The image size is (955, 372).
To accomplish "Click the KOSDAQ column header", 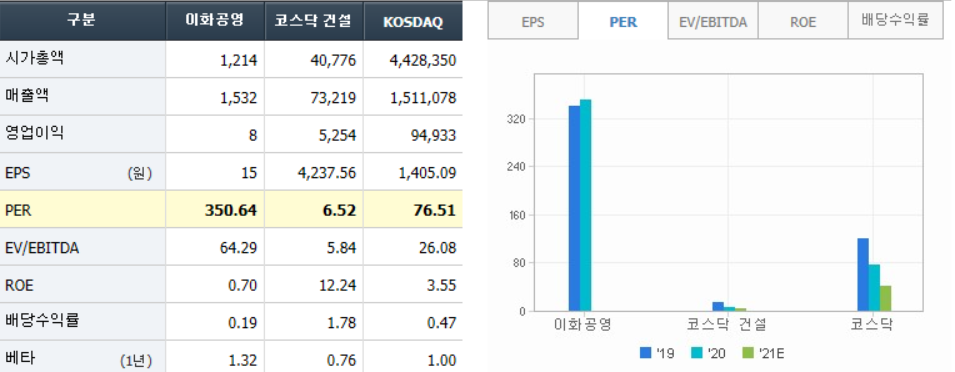I will [413, 20].
